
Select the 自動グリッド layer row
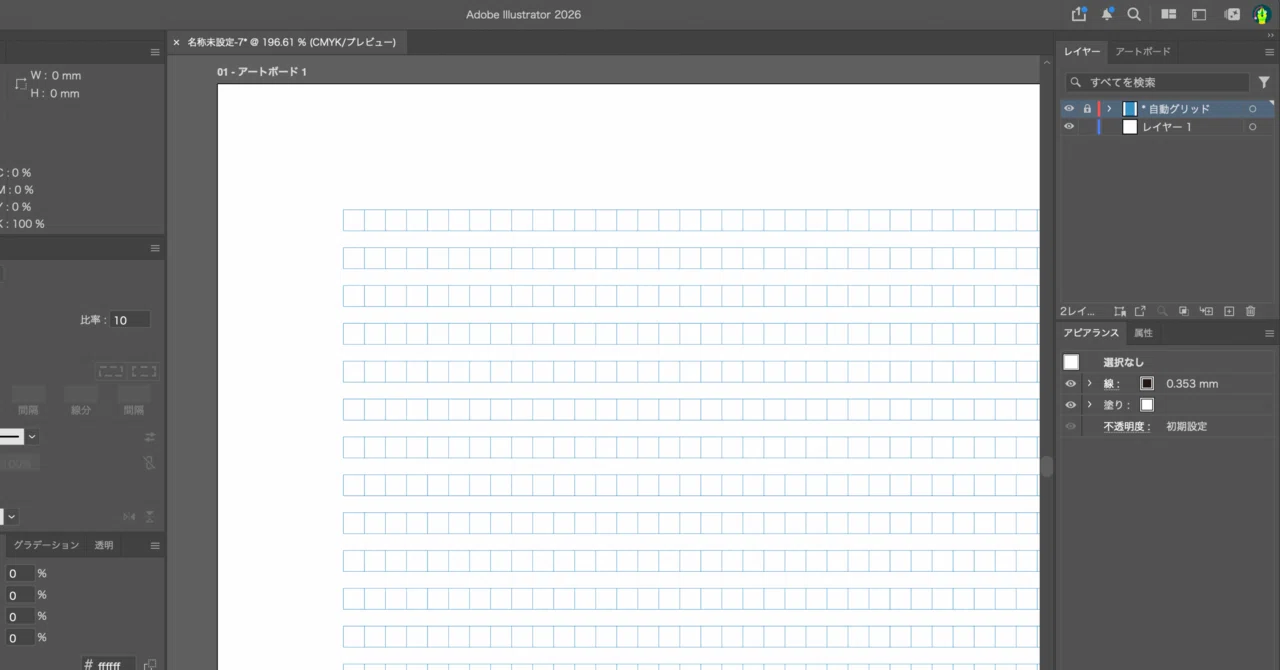[x=1168, y=109]
